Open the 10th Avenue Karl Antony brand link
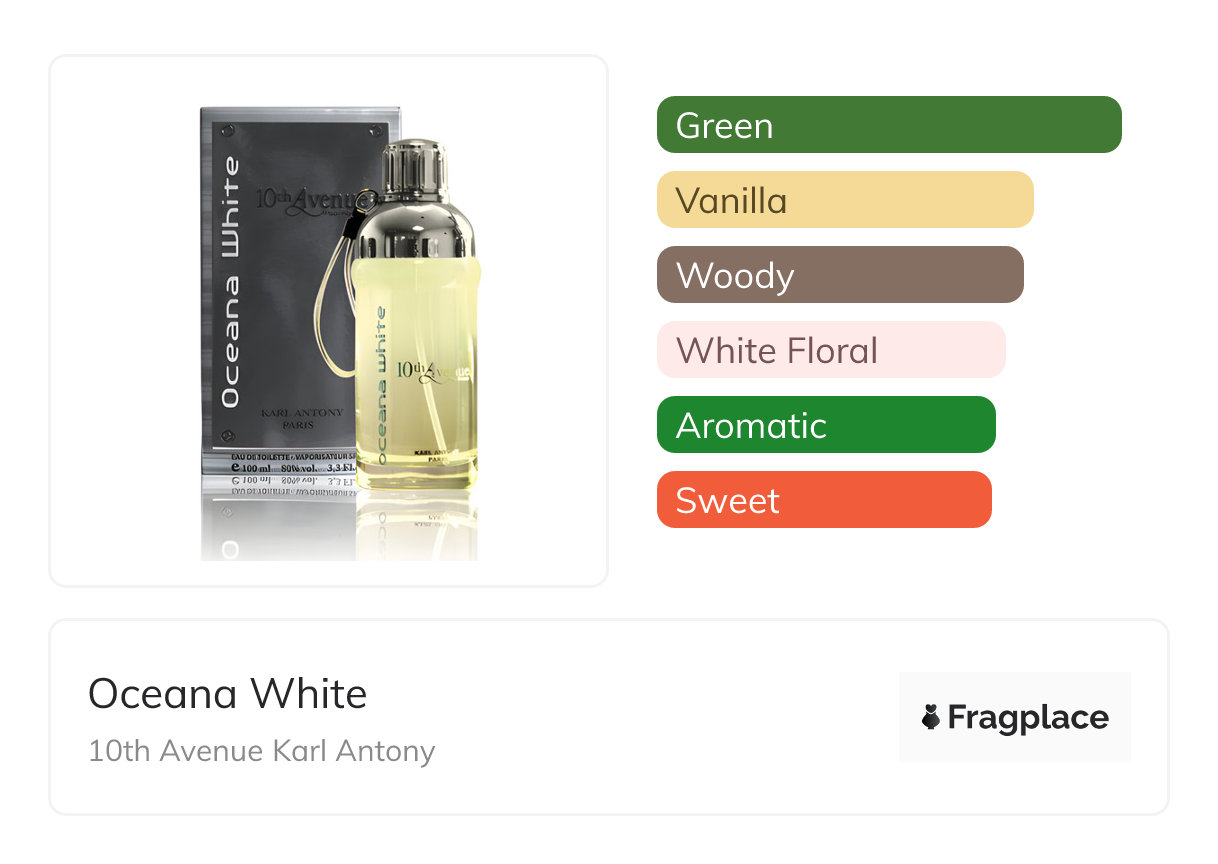 pyautogui.click(x=262, y=751)
